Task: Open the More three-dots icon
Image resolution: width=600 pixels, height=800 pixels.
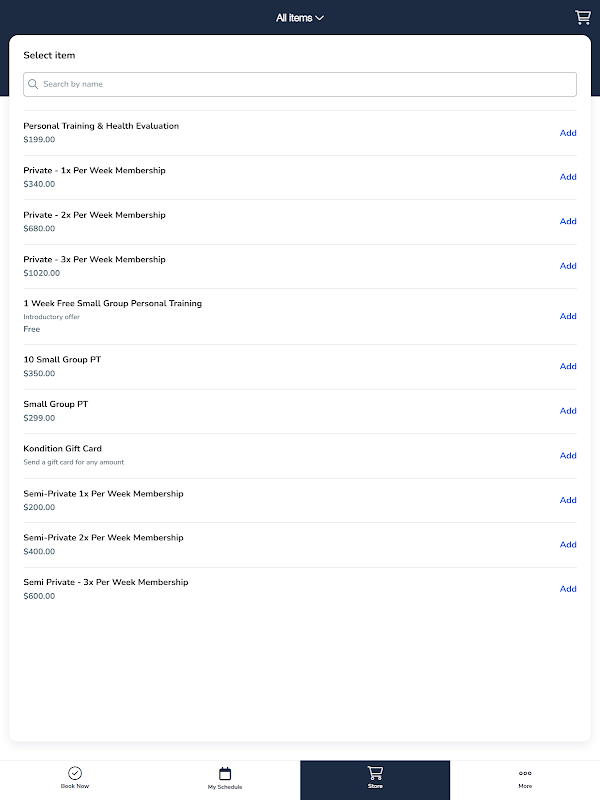Action: [525, 773]
